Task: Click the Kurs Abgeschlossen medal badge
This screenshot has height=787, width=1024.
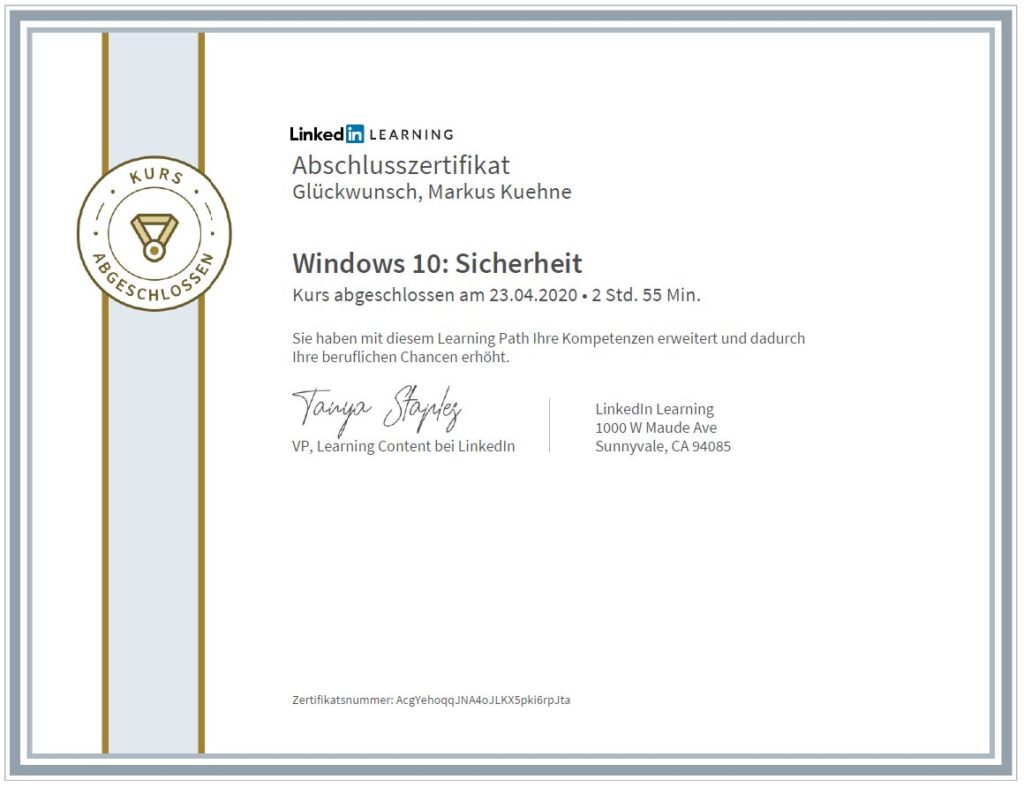Action: (154, 233)
